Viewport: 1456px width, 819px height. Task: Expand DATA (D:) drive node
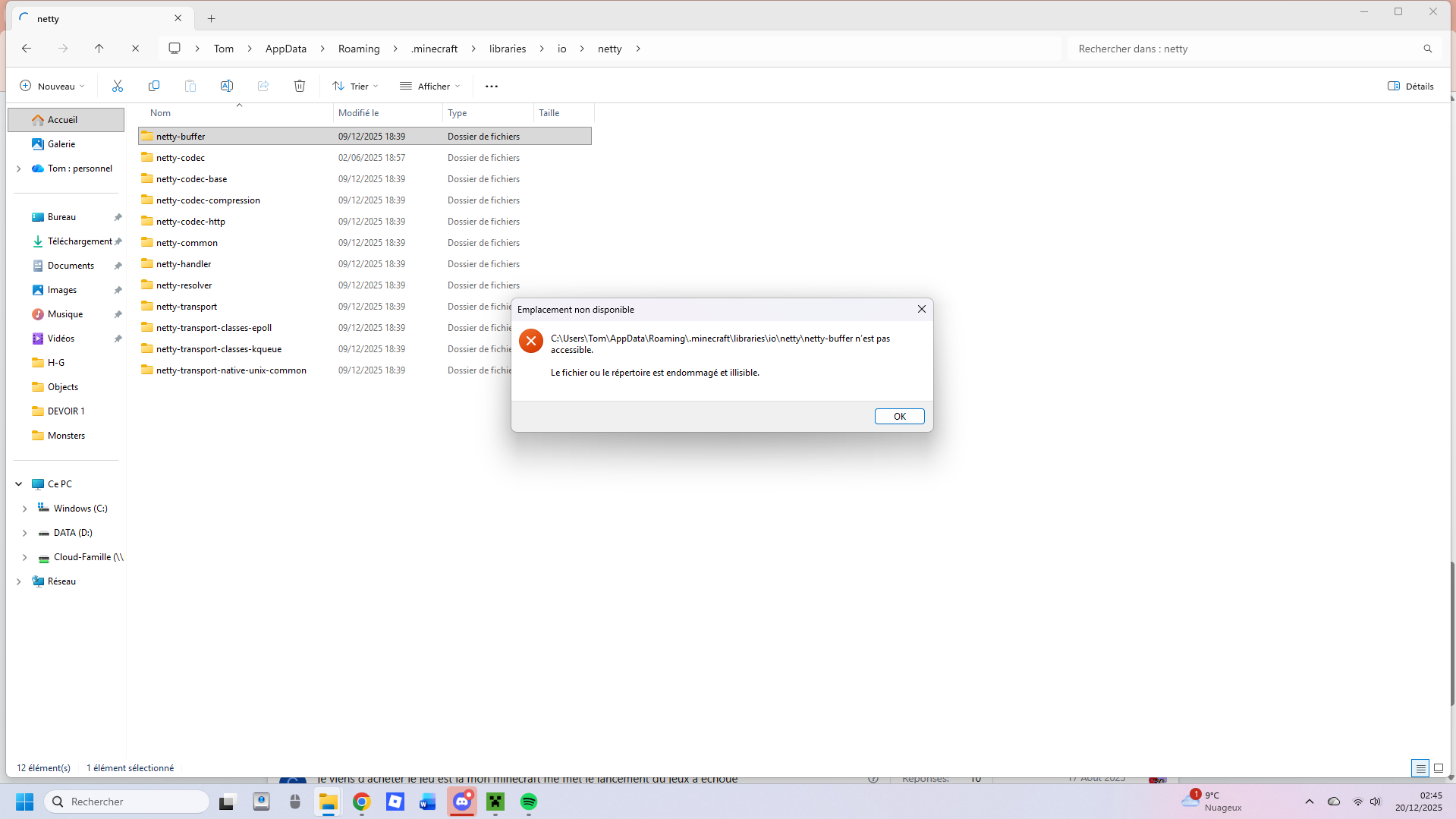(x=25, y=533)
